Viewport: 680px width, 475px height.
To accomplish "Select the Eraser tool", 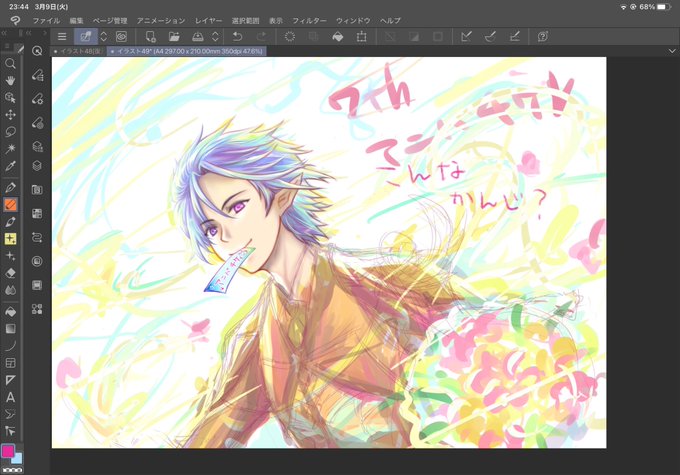I will pyautogui.click(x=10, y=273).
